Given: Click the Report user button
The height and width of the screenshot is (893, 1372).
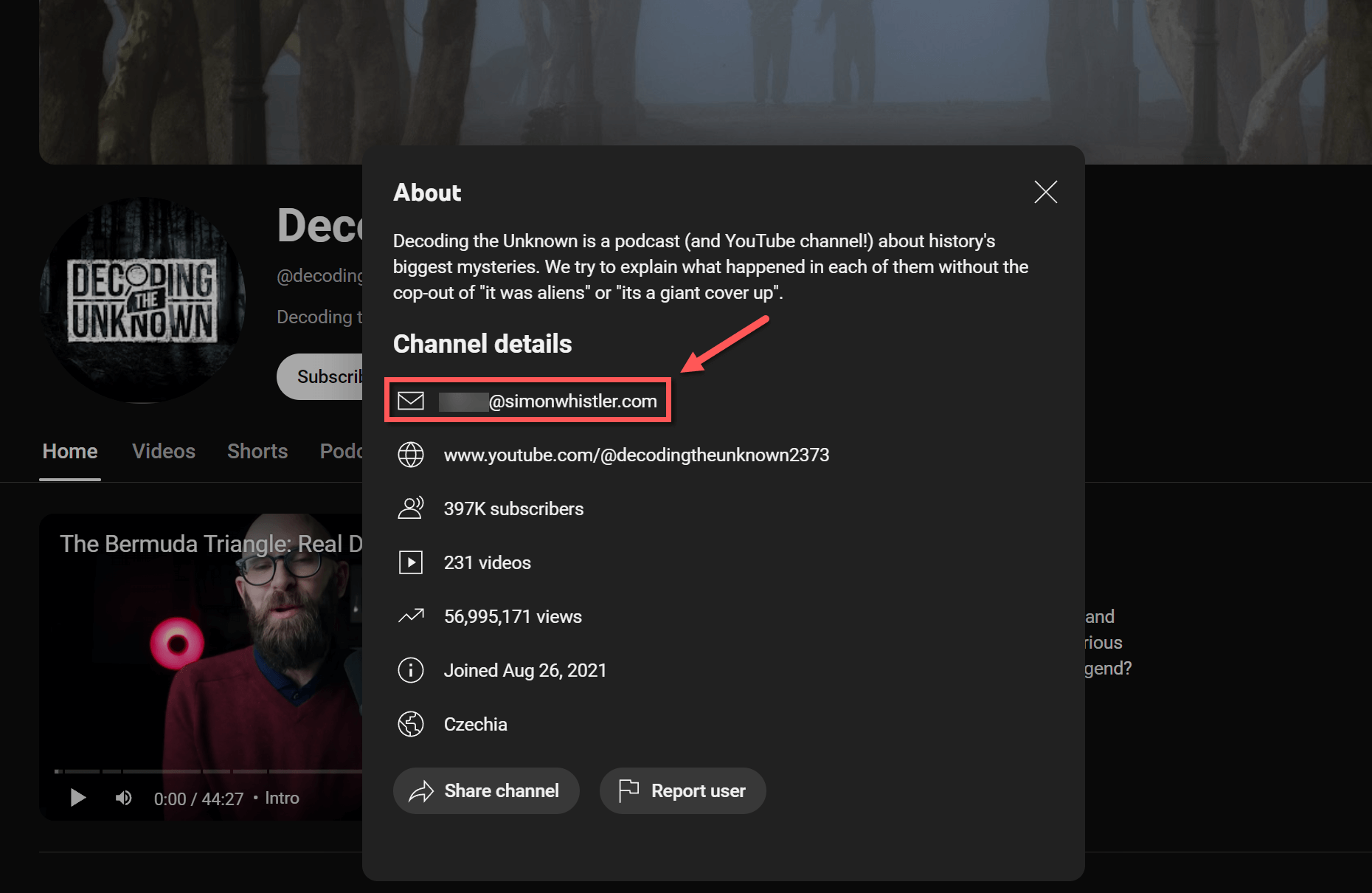Looking at the screenshot, I should 682,790.
